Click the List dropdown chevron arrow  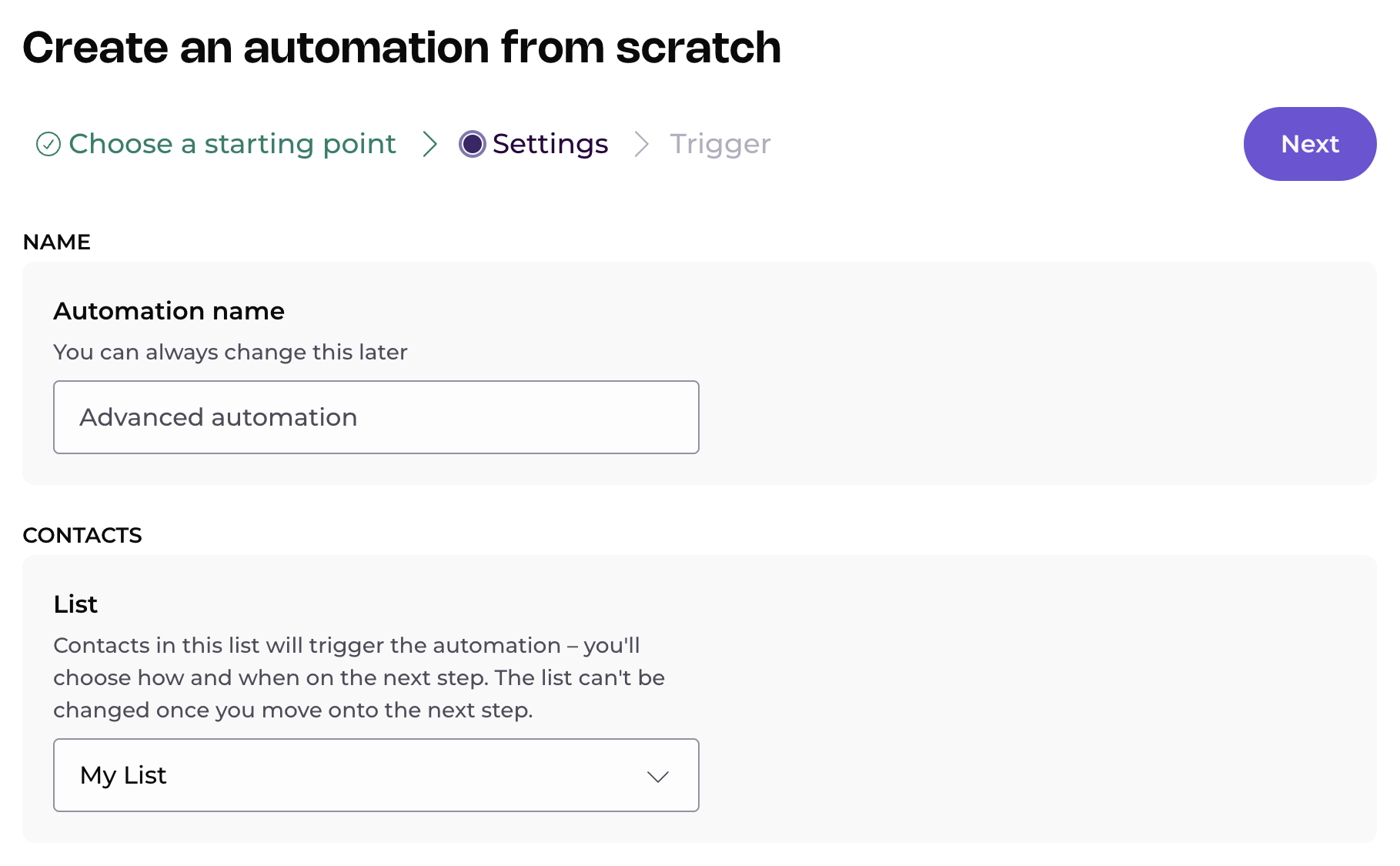[x=657, y=777]
